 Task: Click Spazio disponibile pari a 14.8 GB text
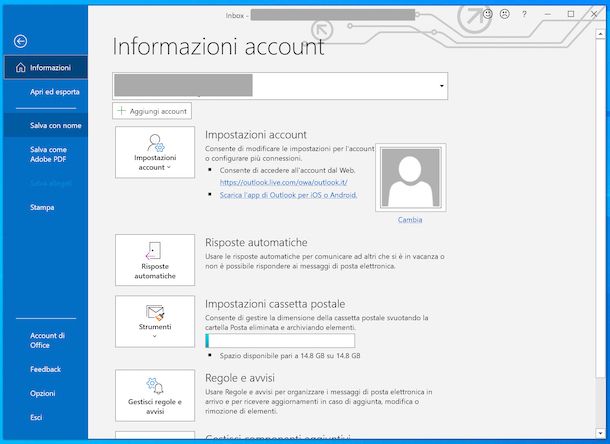(x=290, y=356)
